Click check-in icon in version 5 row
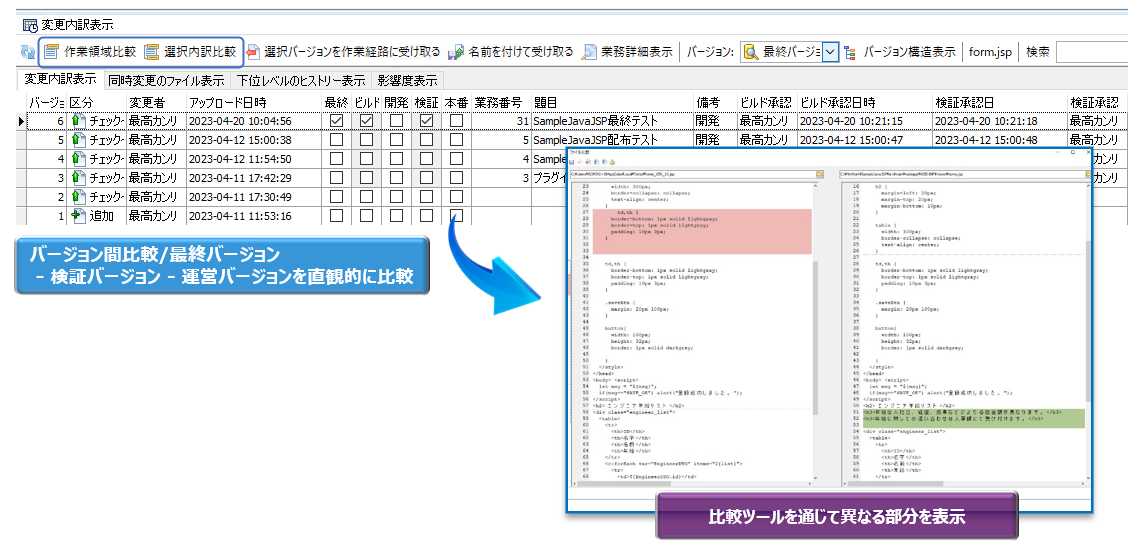 pos(78,140)
